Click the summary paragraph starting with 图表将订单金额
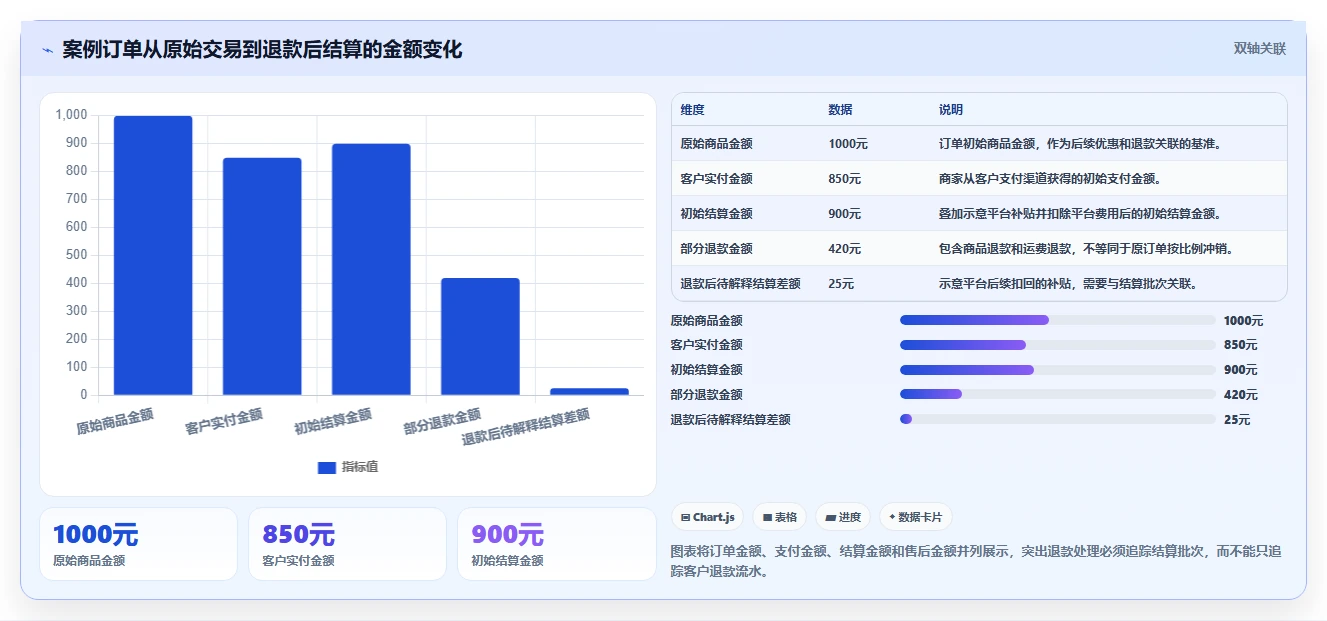The width and height of the screenshot is (1327, 621). click(x=975, y=562)
